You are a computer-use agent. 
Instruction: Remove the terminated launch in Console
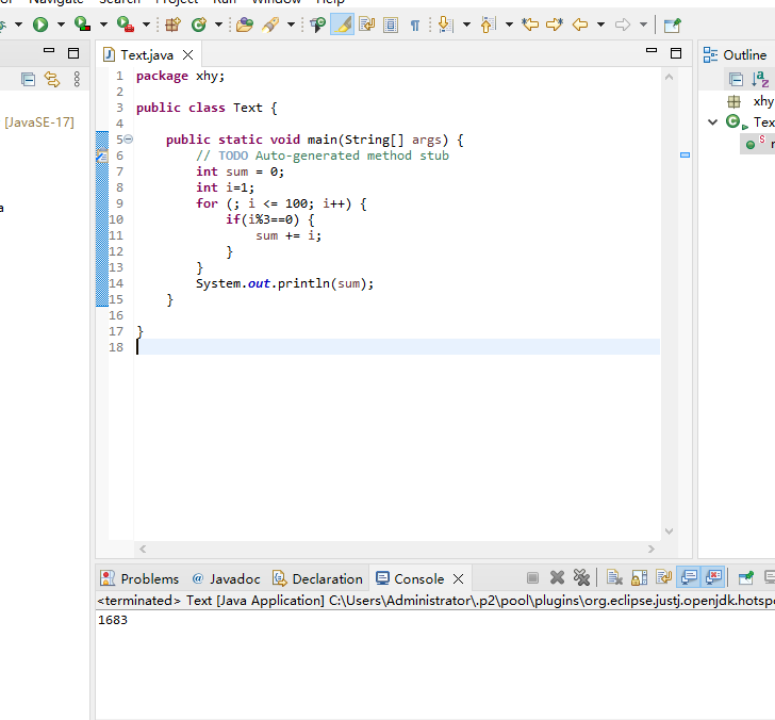557,578
